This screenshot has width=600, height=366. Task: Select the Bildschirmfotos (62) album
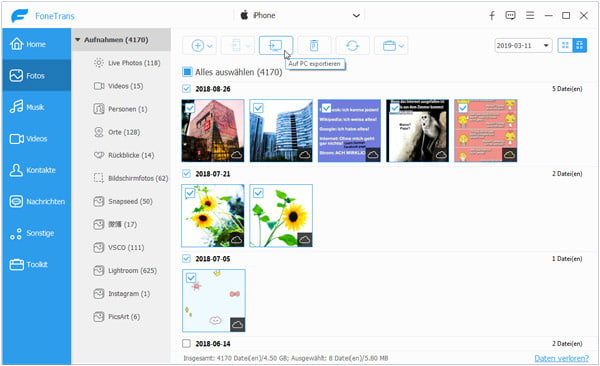click(x=131, y=178)
